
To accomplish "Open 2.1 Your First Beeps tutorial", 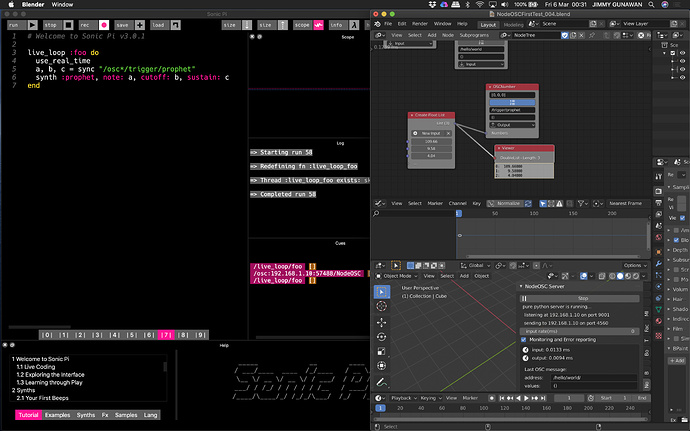I will pyautogui.click(x=42, y=398).
